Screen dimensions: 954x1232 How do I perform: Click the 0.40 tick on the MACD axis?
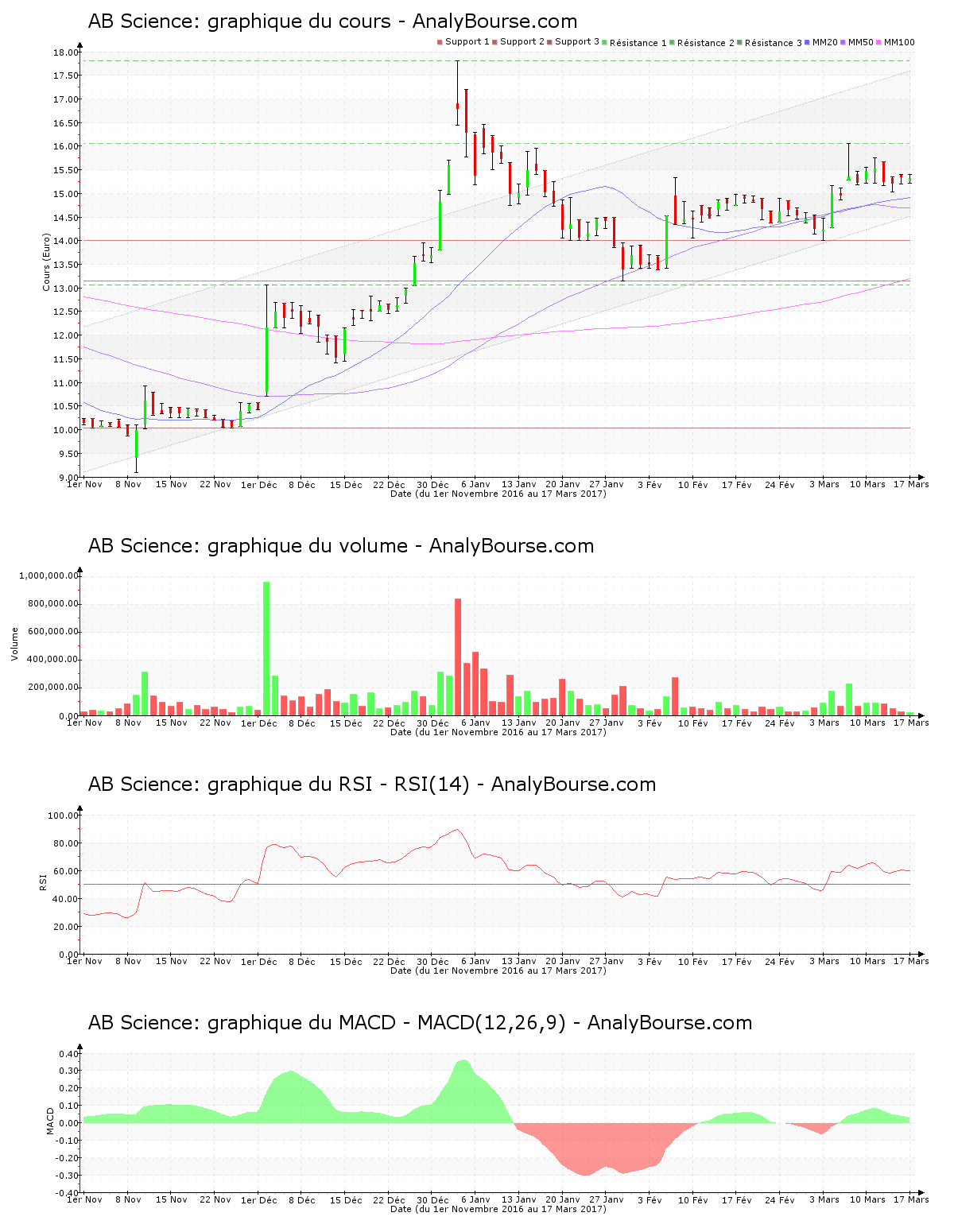point(68,1054)
